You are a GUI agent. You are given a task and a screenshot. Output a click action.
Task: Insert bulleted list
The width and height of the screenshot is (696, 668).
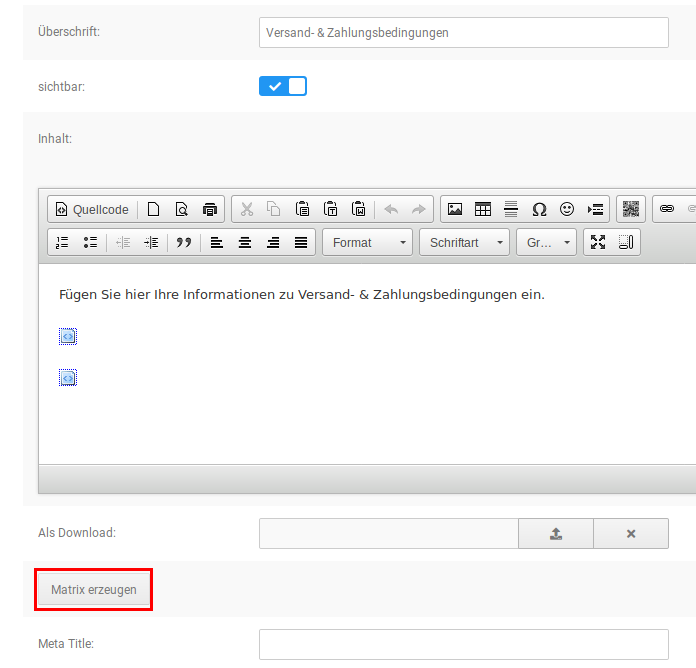point(90,242)
